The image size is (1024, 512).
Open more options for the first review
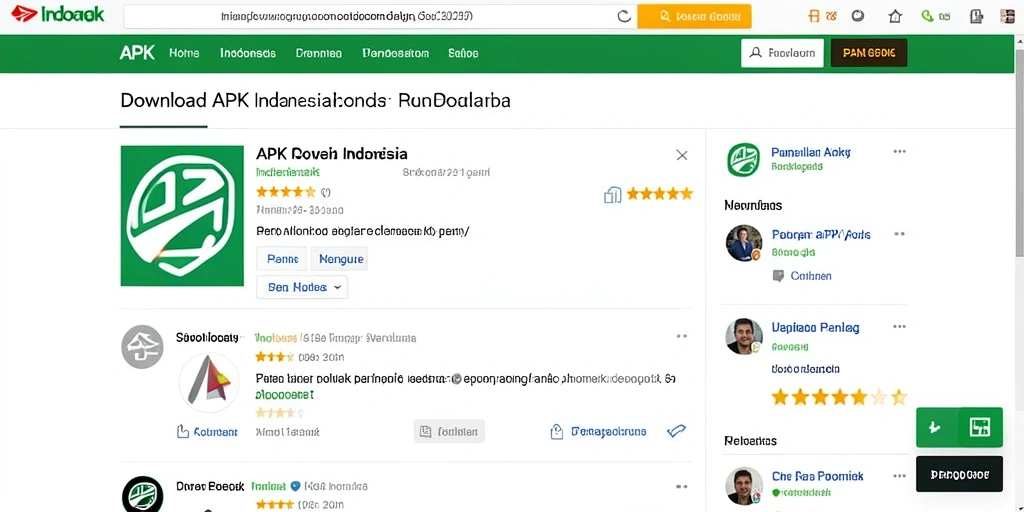[x=682, y=336]
